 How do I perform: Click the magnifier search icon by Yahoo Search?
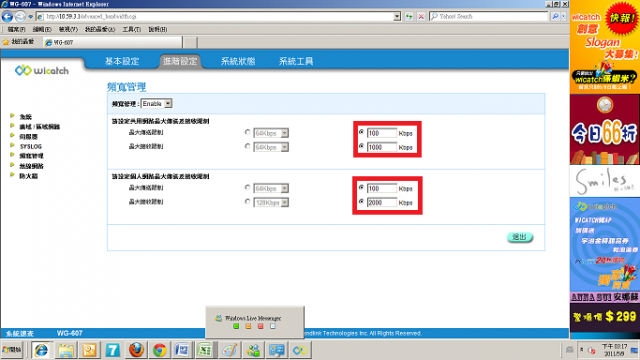[555, 16]
